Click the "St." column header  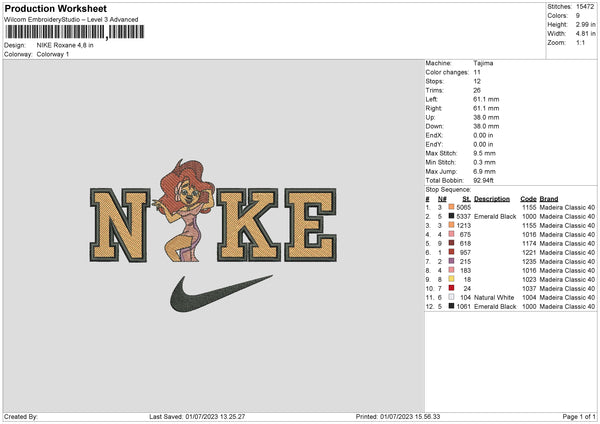click(466, 199)
